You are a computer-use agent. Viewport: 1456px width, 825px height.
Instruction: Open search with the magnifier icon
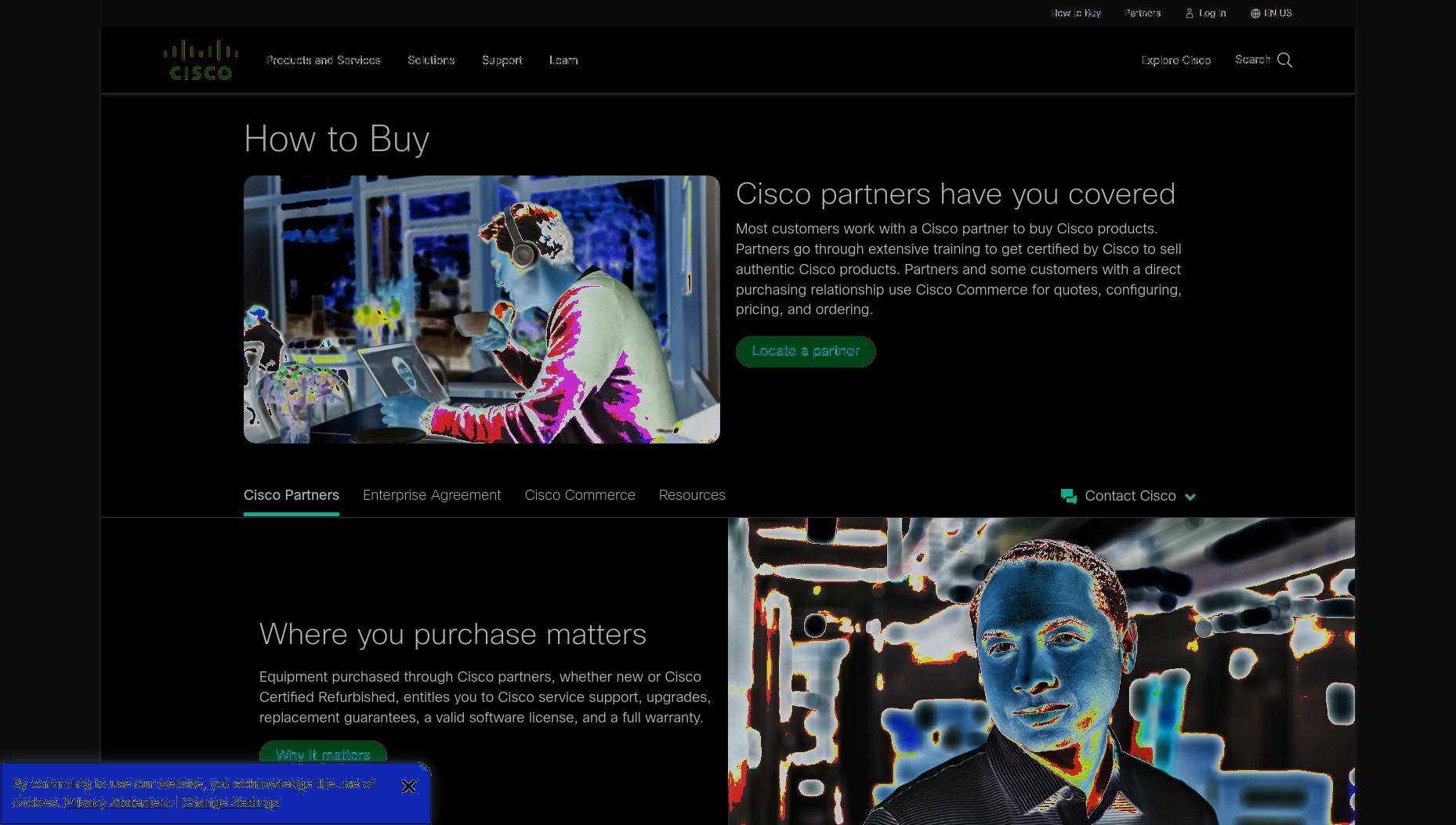click(1284, 60)
